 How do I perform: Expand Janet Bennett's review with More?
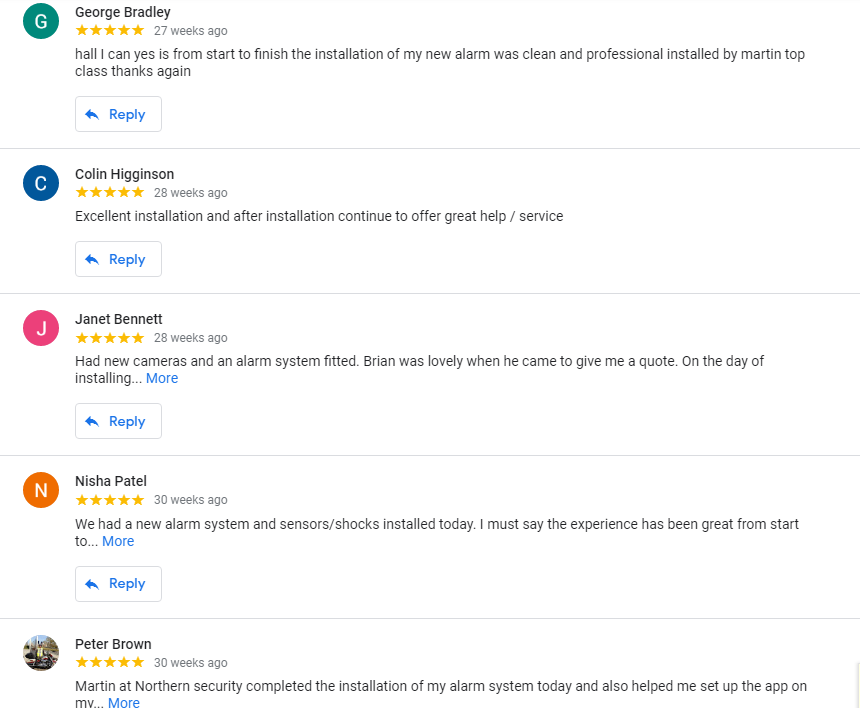pos(162,378)
